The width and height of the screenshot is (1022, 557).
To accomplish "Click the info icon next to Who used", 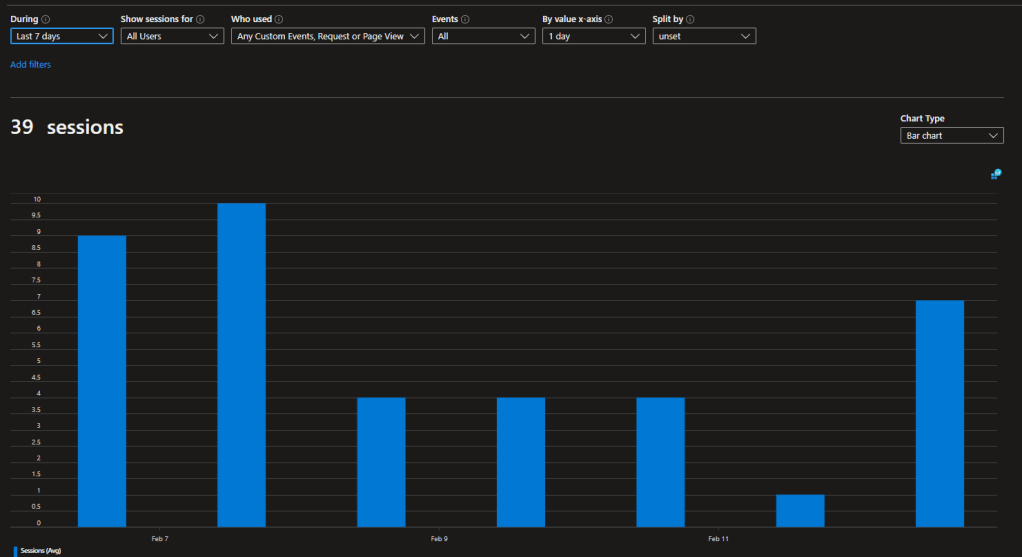I will tap(279, 19).
